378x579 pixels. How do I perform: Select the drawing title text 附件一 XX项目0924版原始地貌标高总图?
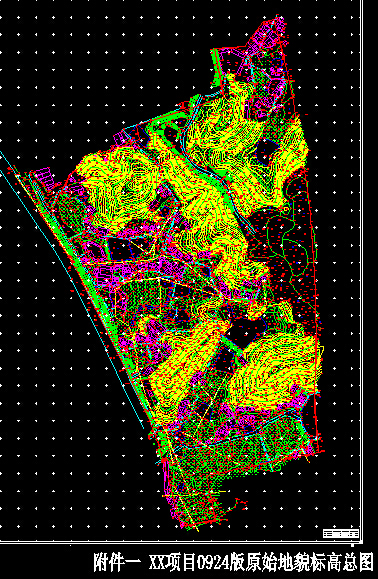(x=233, y=562)
